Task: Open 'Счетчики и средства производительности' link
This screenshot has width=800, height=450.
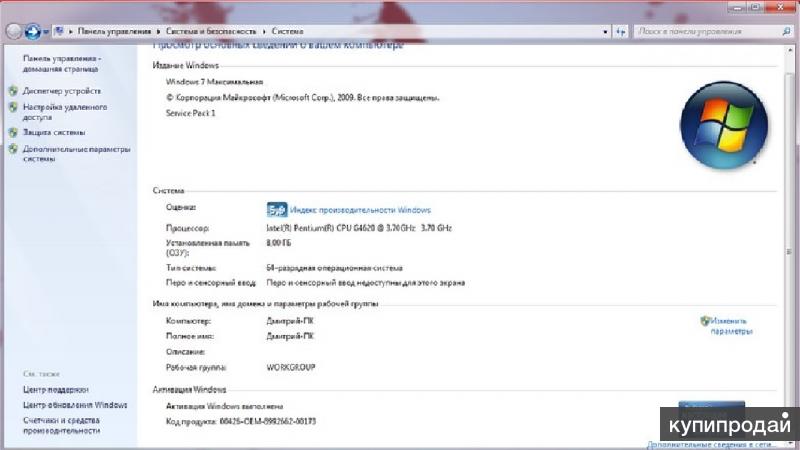Action: tap(61, 425)
